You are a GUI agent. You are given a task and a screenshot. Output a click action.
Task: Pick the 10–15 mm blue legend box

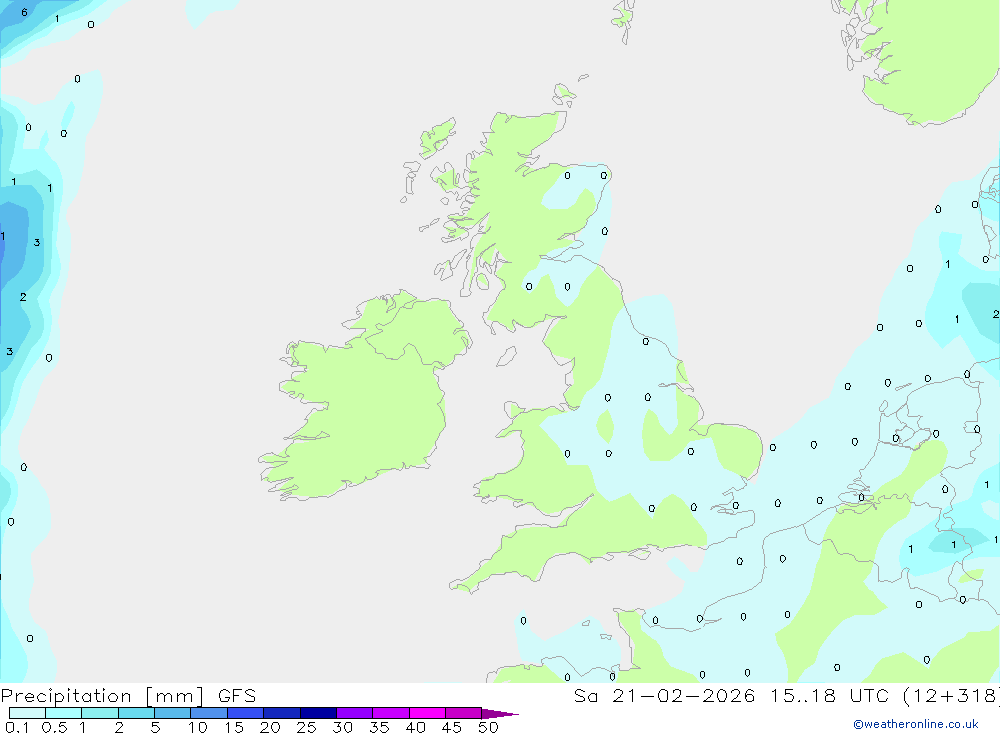209,713
